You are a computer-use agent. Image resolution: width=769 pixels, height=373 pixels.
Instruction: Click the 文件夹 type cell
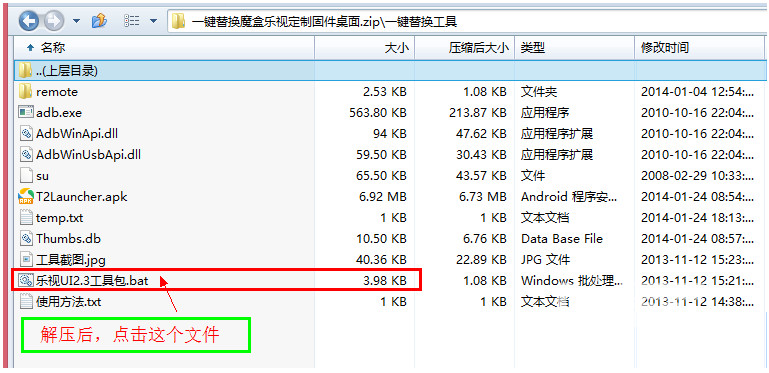click(539, 92)
